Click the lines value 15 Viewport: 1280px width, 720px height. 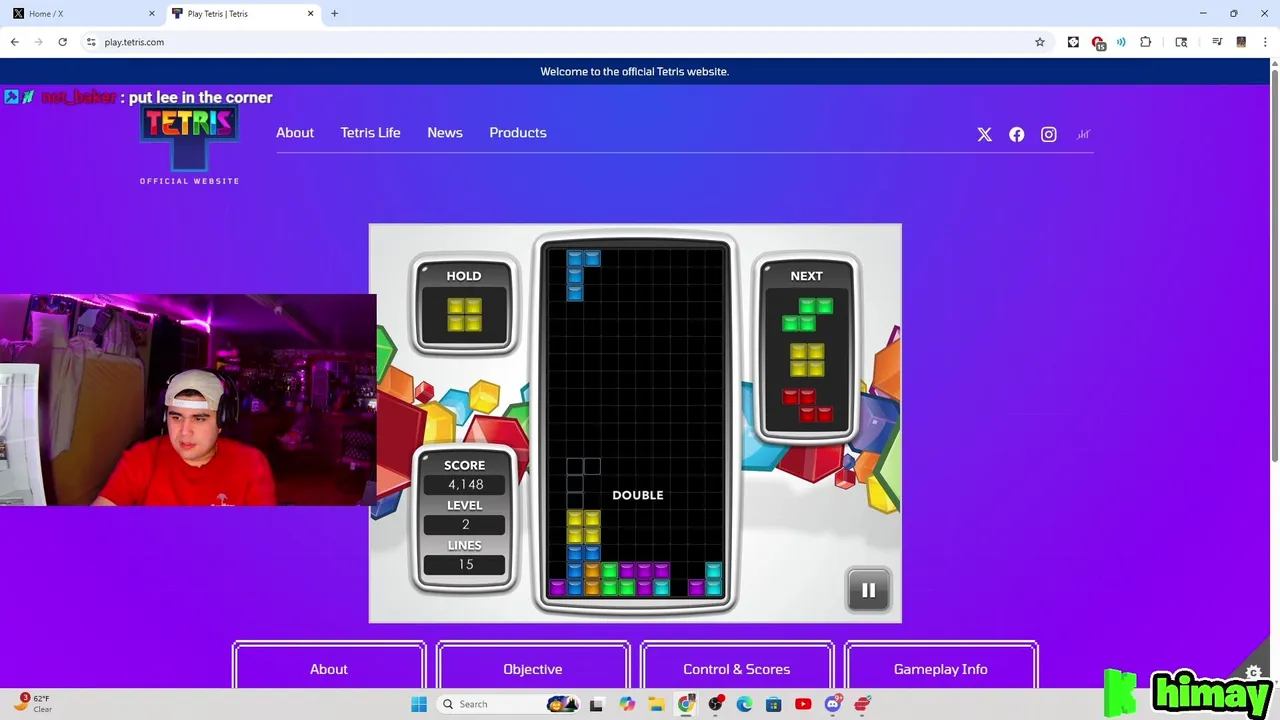click(465, 565)
